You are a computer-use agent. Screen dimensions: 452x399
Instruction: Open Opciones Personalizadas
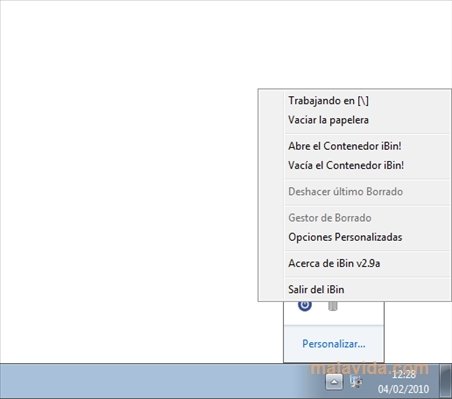click(x=354, y=237)
